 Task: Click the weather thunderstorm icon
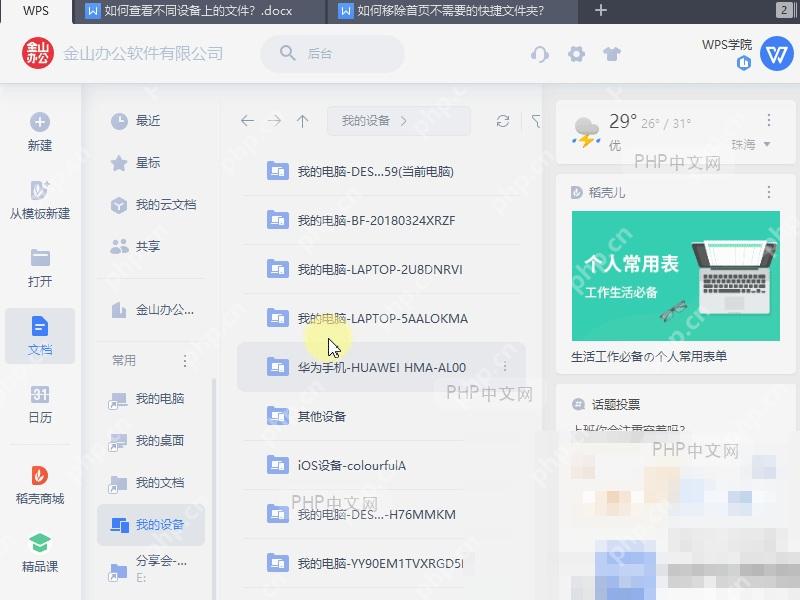click(x=586, y=133)
